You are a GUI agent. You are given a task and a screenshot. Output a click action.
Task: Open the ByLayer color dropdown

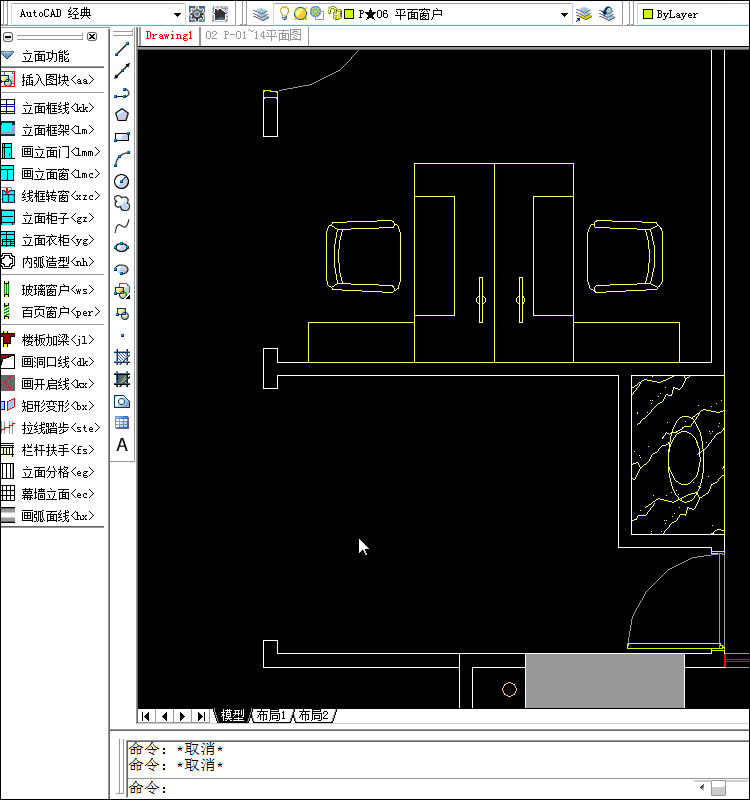pos(695,14)
